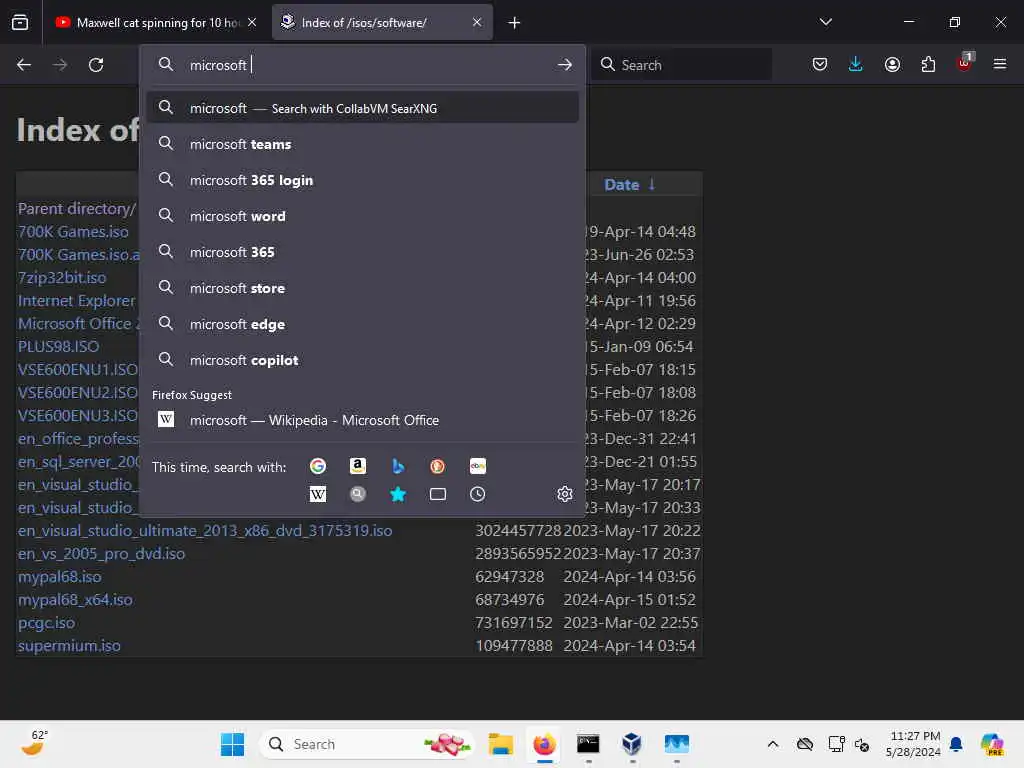Image resolution: width=1024 pixels, height=768 pixels.
Task: Open mypal68.iso link
Action: pos(59,577)
